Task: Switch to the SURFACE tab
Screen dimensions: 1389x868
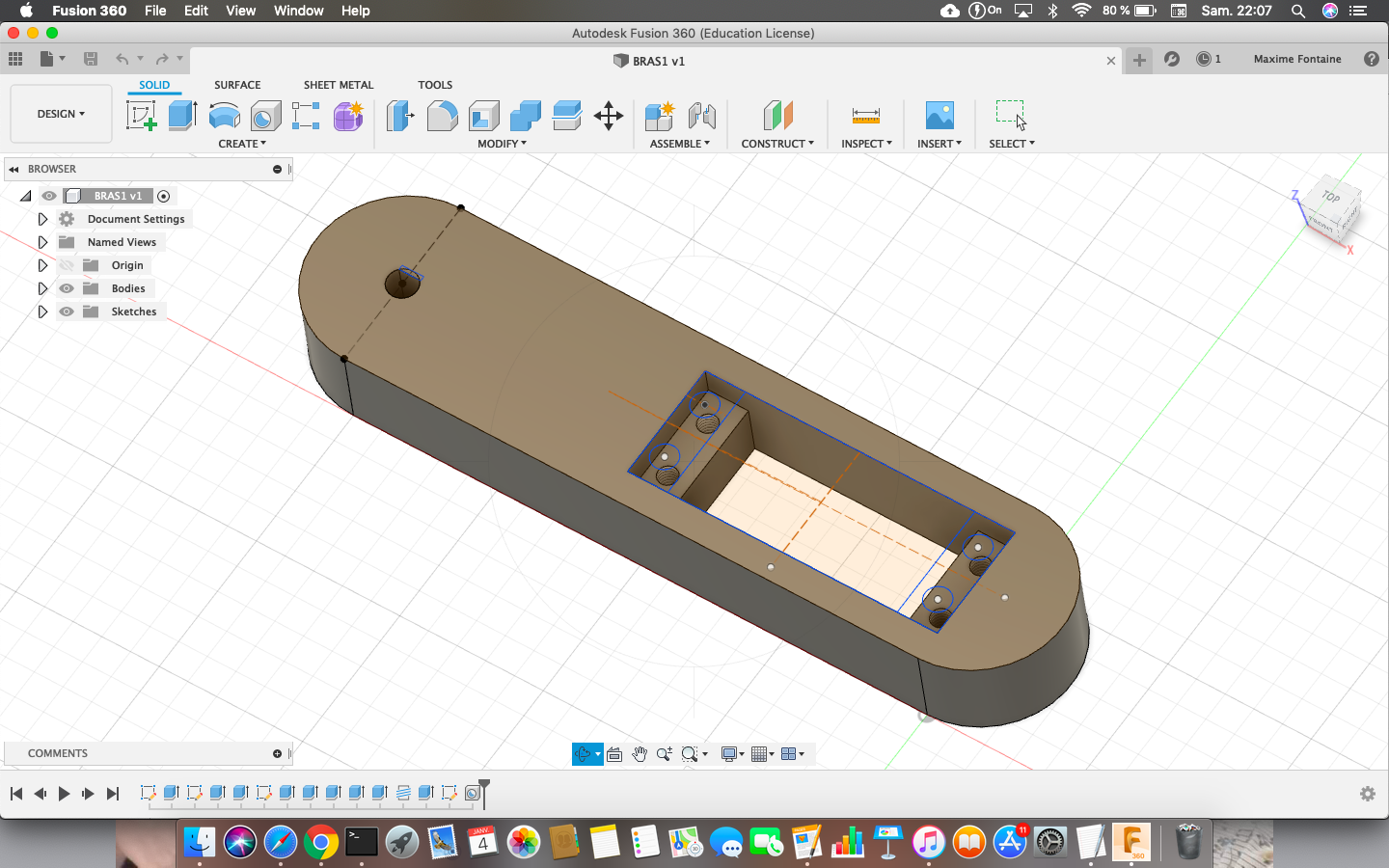Action: (x=237, y=85)
